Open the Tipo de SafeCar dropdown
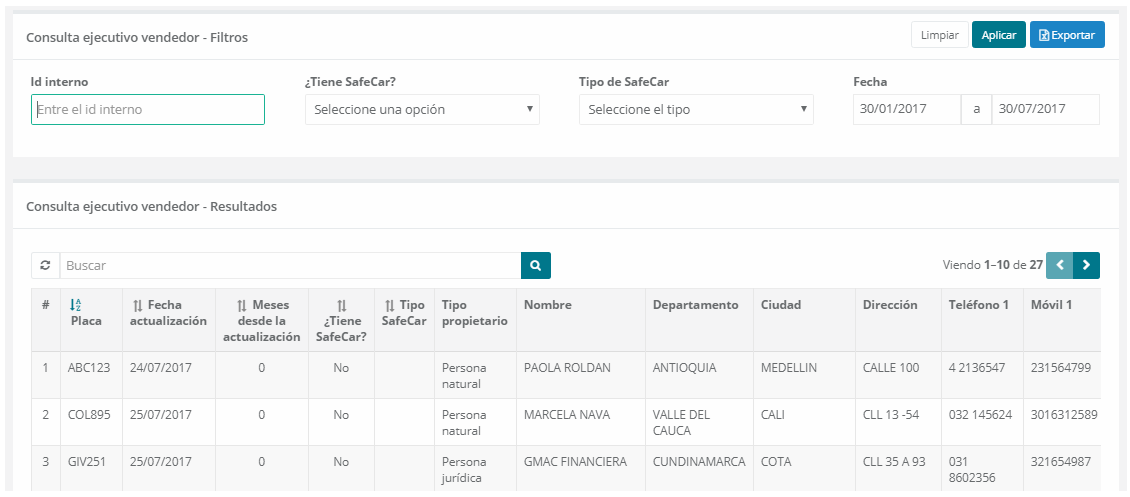Viewport: 1130px width, 497px height. coord(696,110)
